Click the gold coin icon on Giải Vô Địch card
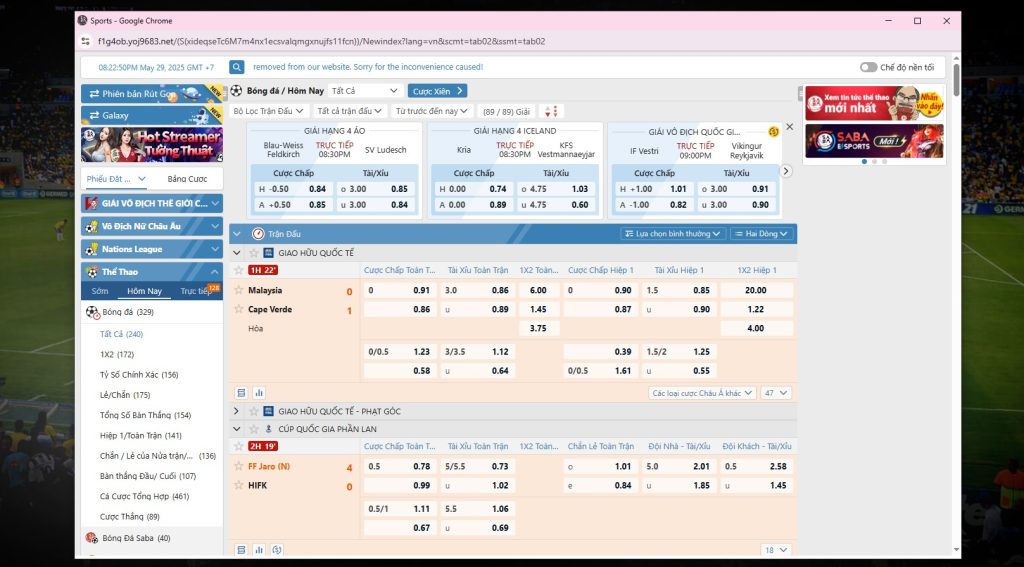Image resolution: width=1024 pixels, height=567 pixels. 773,131
